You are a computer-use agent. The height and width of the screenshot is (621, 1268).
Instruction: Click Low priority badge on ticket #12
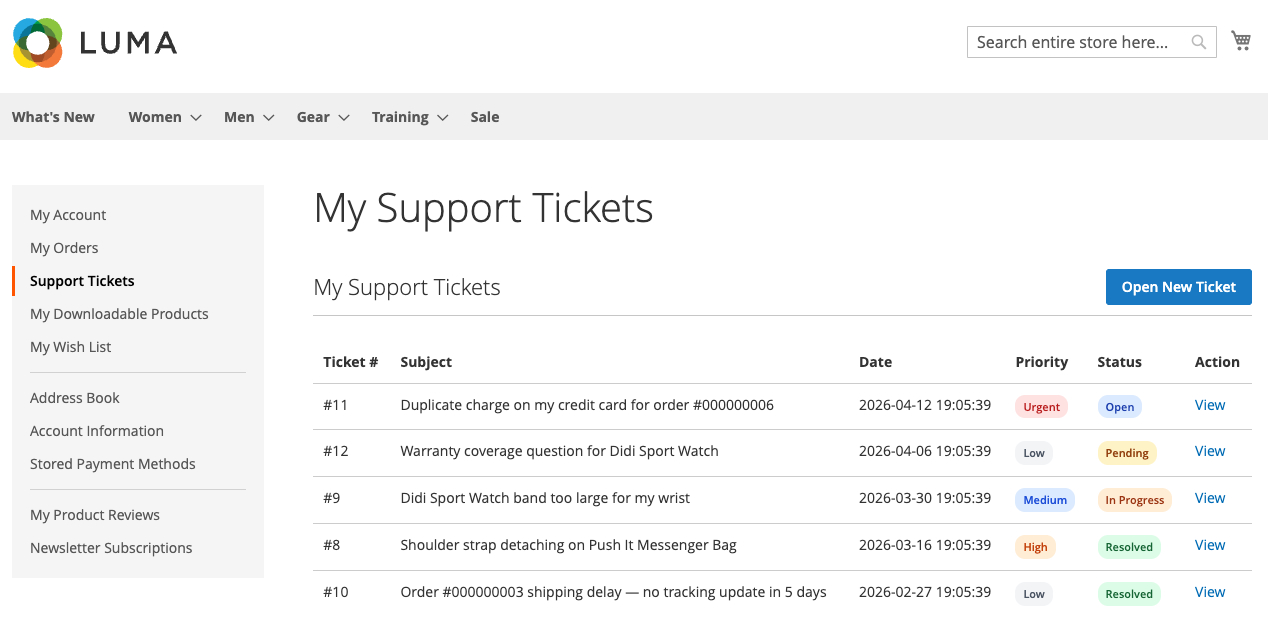(1034, 453)
